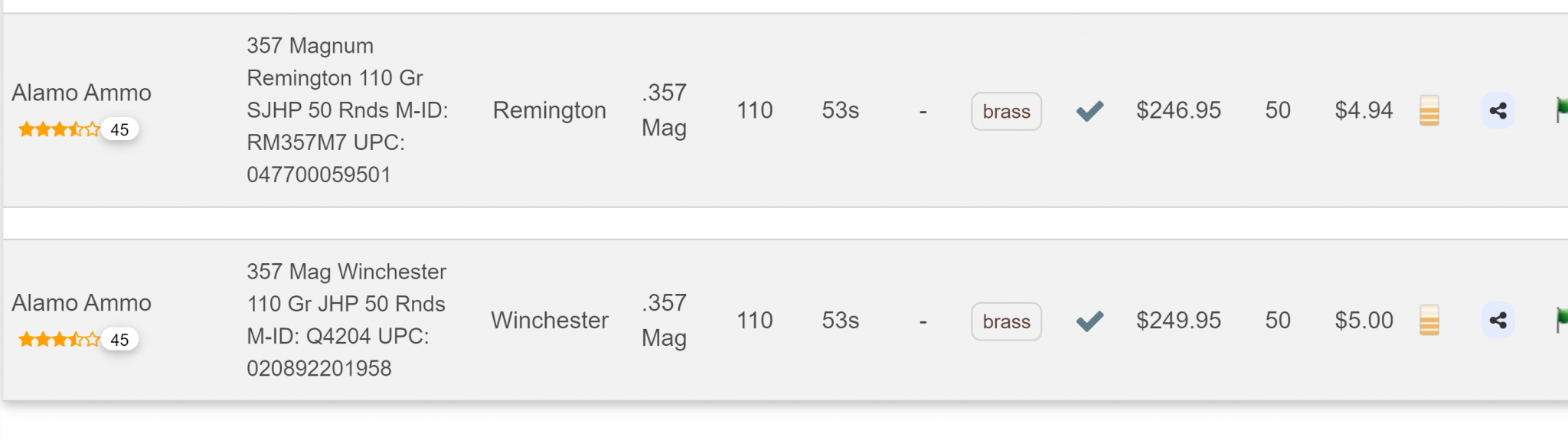Select the brass tag in Winchester row
This screenshot has width=1568, height=440.
coord(1006,321)
